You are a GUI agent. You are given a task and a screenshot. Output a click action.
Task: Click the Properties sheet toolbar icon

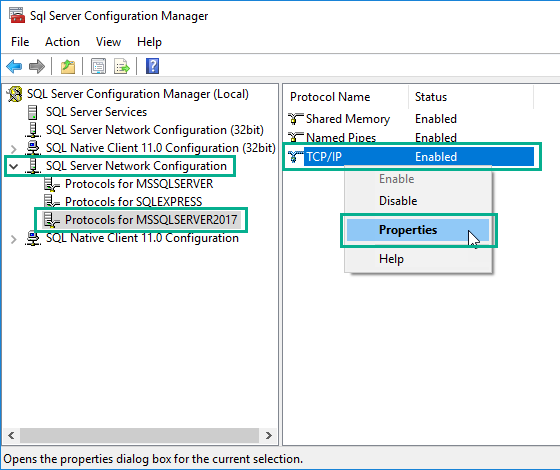98,66
